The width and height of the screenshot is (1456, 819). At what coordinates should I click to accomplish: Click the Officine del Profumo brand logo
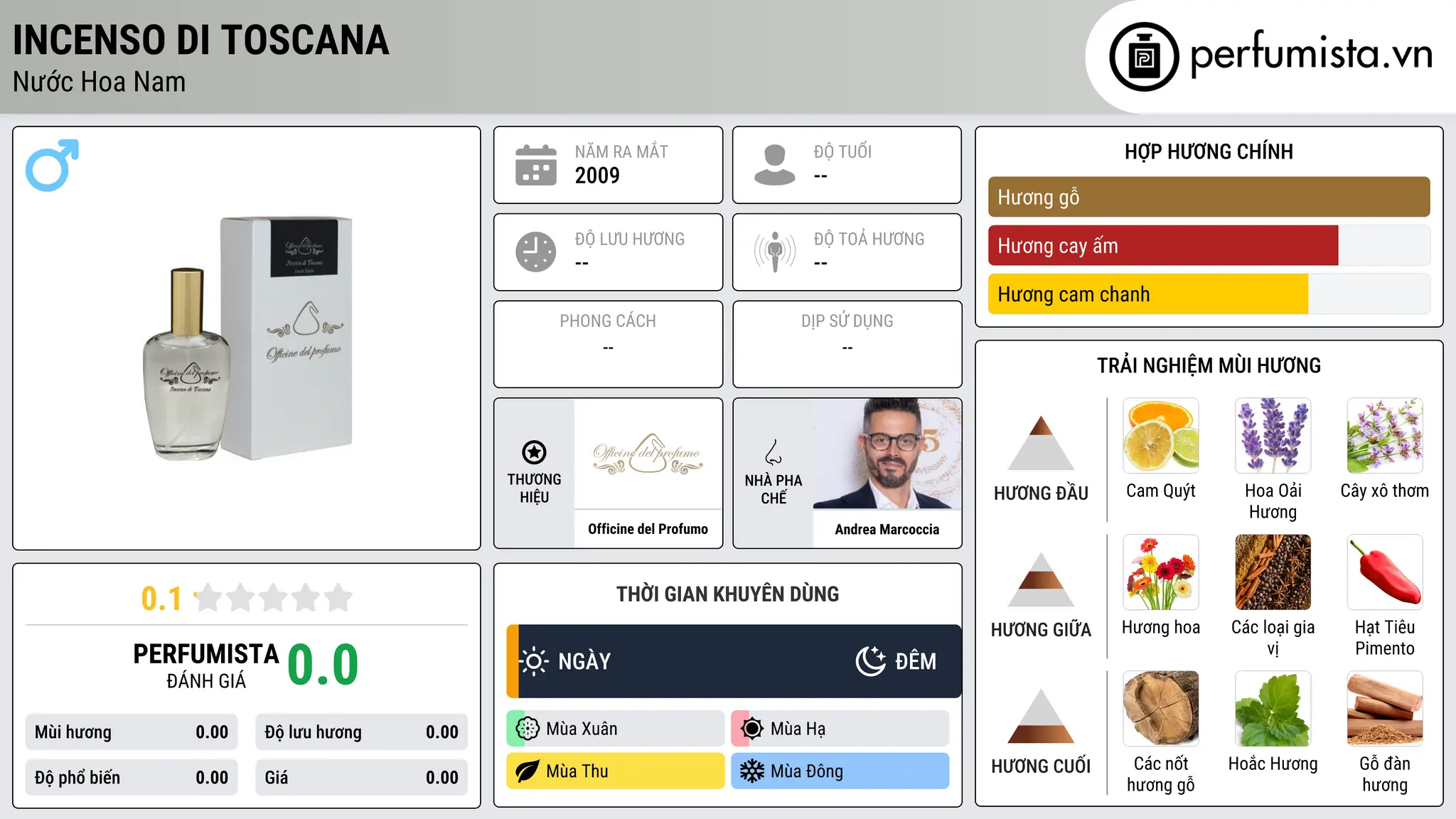click(648, 454)
